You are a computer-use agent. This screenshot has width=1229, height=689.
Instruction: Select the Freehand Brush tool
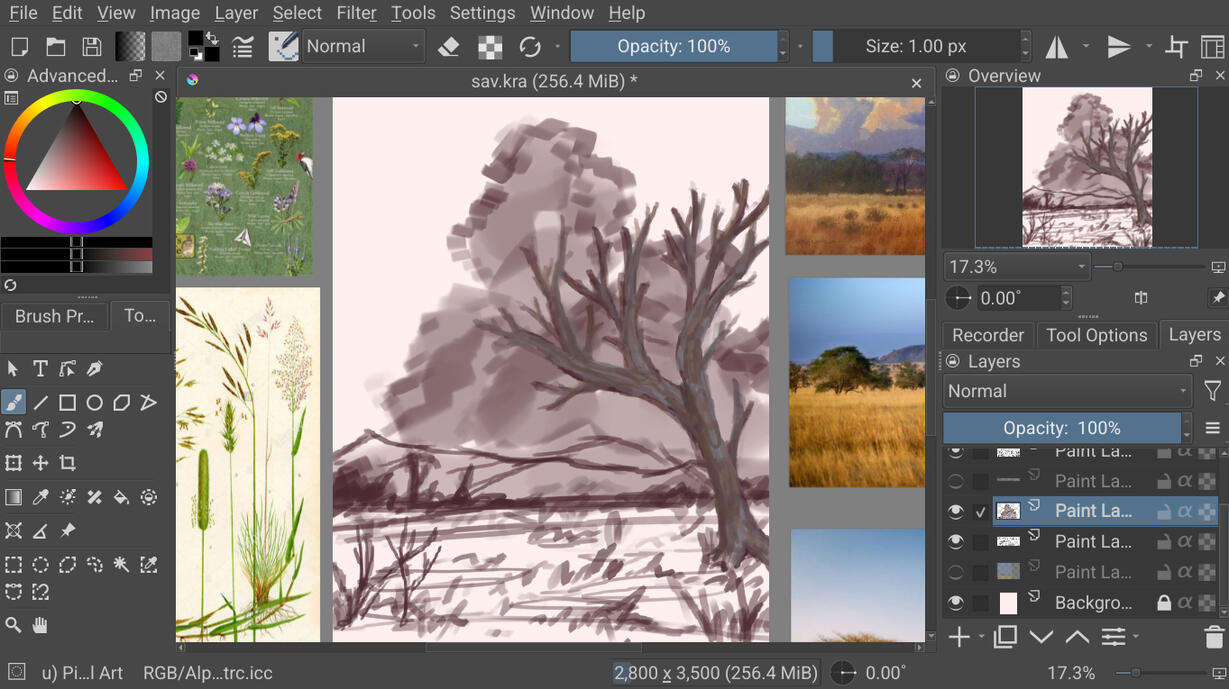(13, 403)
